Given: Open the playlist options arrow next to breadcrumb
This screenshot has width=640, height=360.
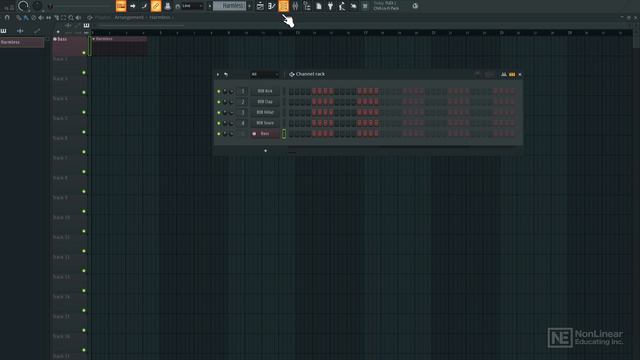Looking at the screenshot, I should tap(90, 18).
